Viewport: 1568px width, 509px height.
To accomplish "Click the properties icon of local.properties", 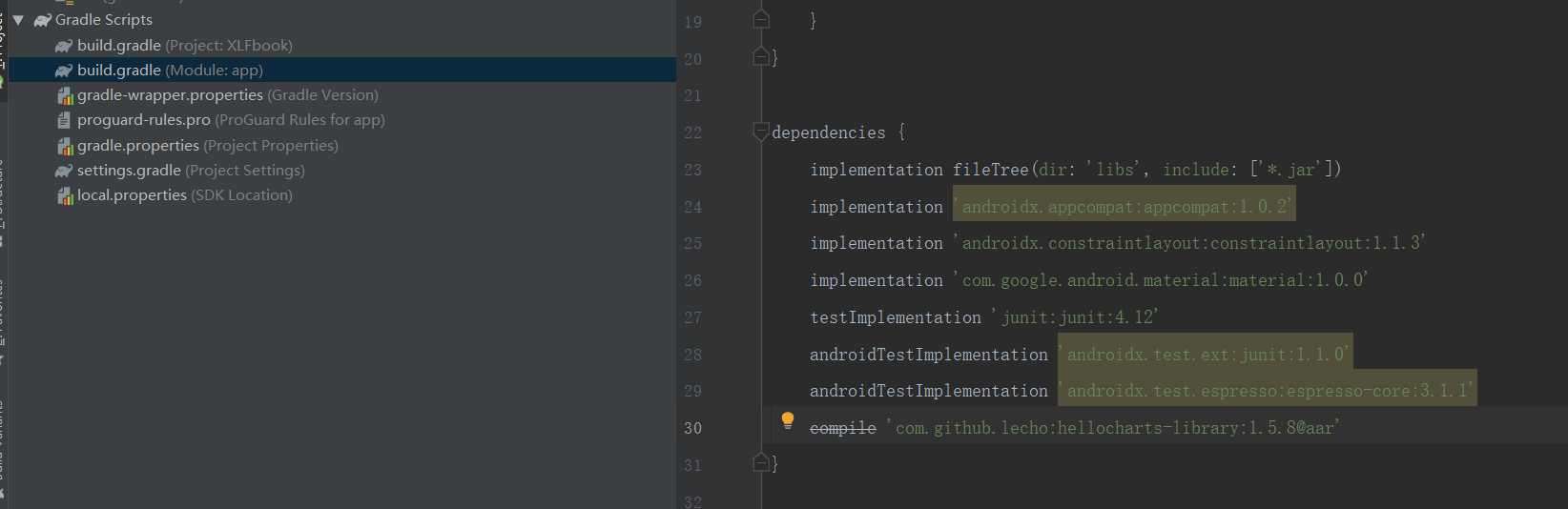I will click(65, 195).
